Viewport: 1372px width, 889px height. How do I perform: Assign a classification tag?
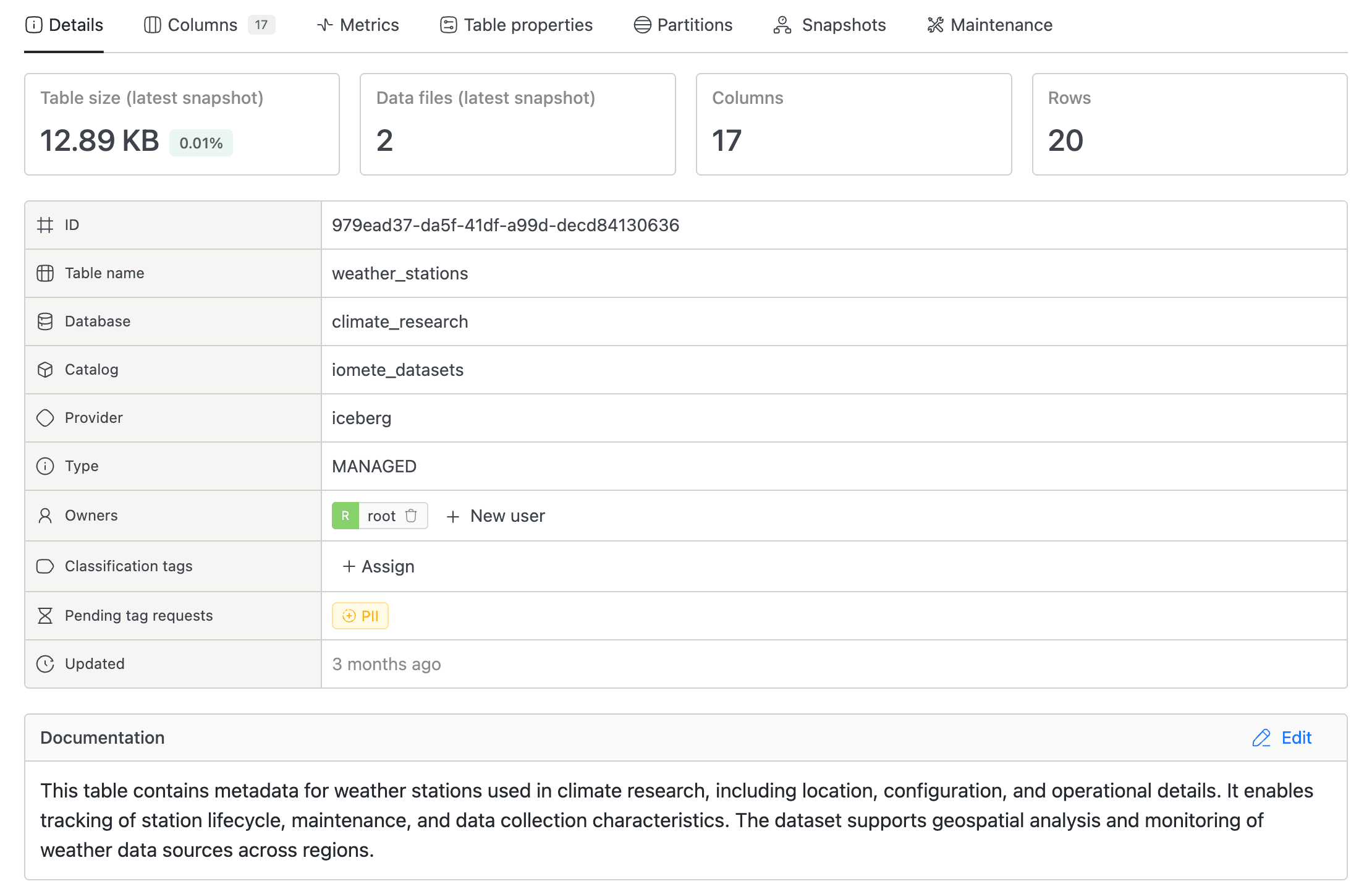click(x=379, y=566)
